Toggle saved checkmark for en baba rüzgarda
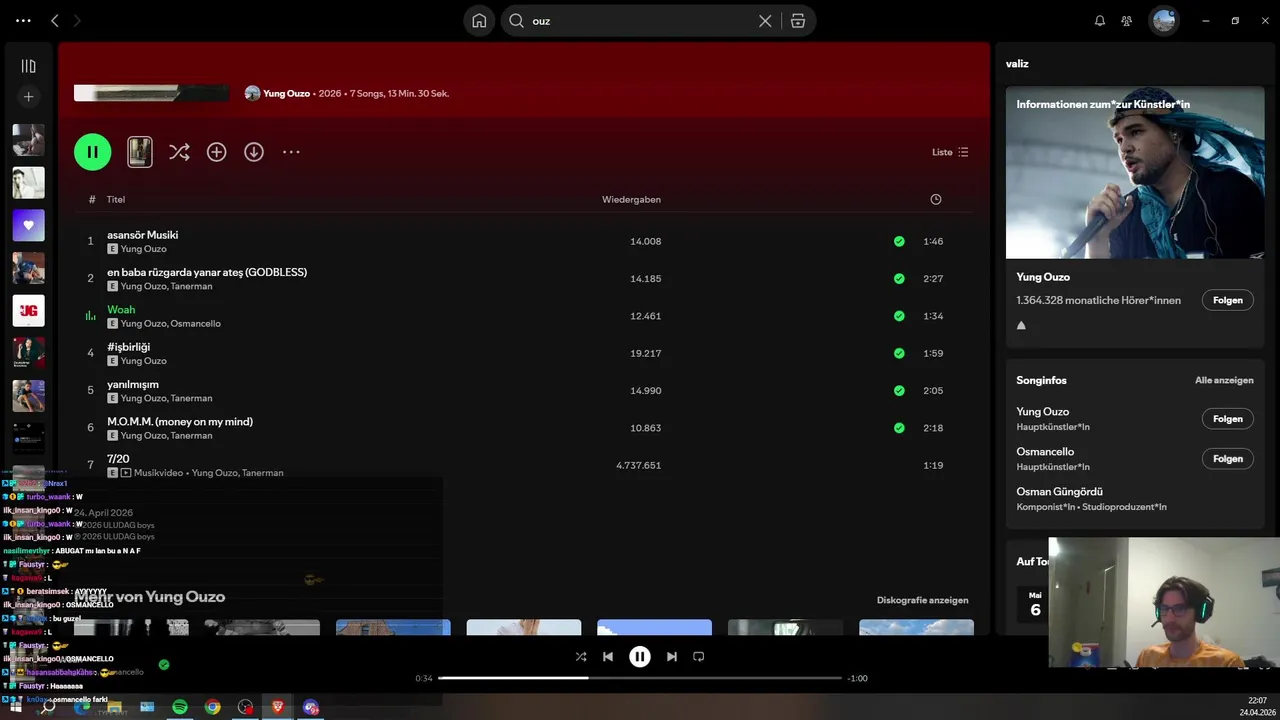Viewport: 1280px width, 720px height. [899, 278]
